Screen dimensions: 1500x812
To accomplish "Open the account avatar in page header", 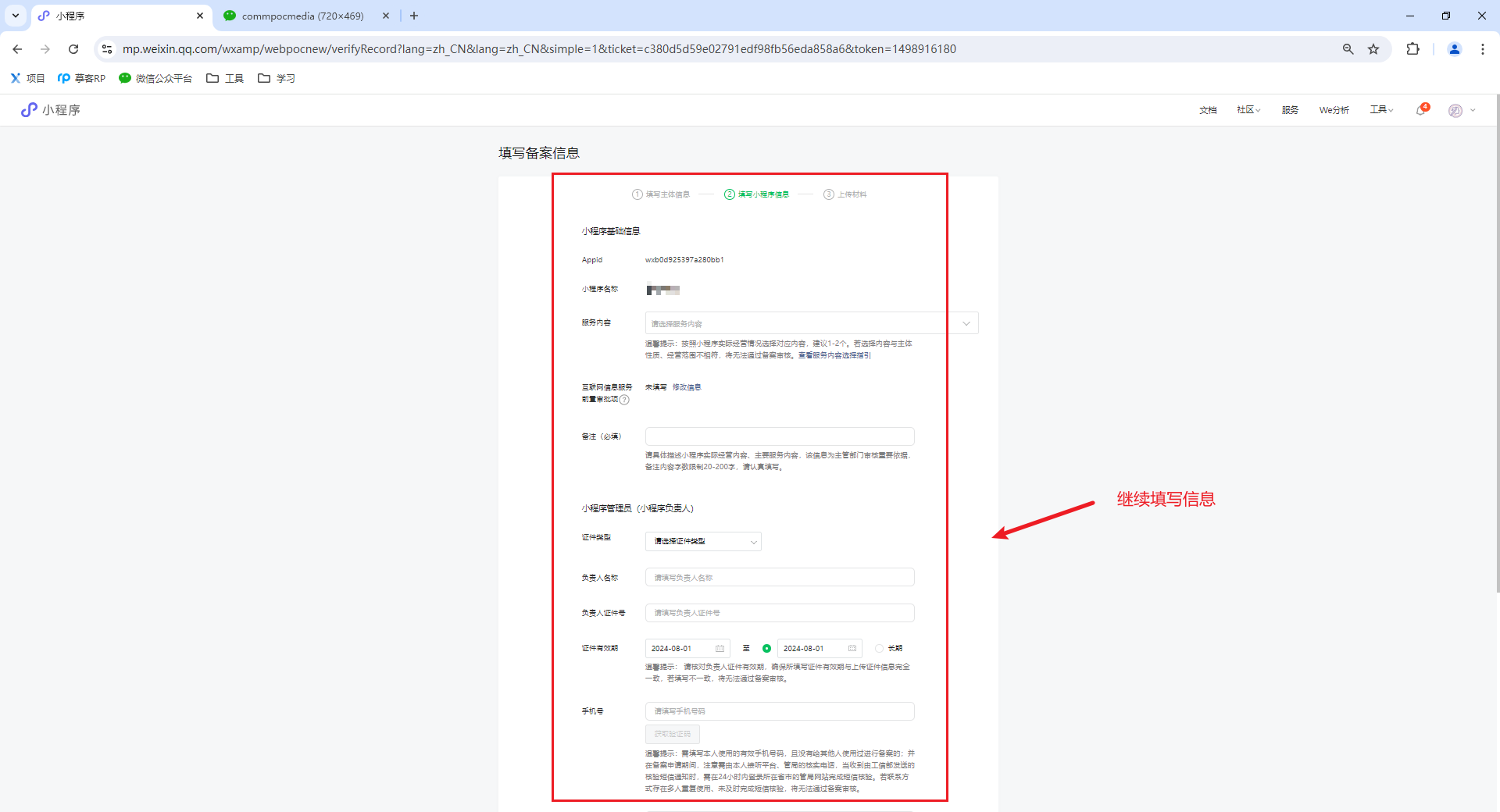I will click(x=1455, y=111).
